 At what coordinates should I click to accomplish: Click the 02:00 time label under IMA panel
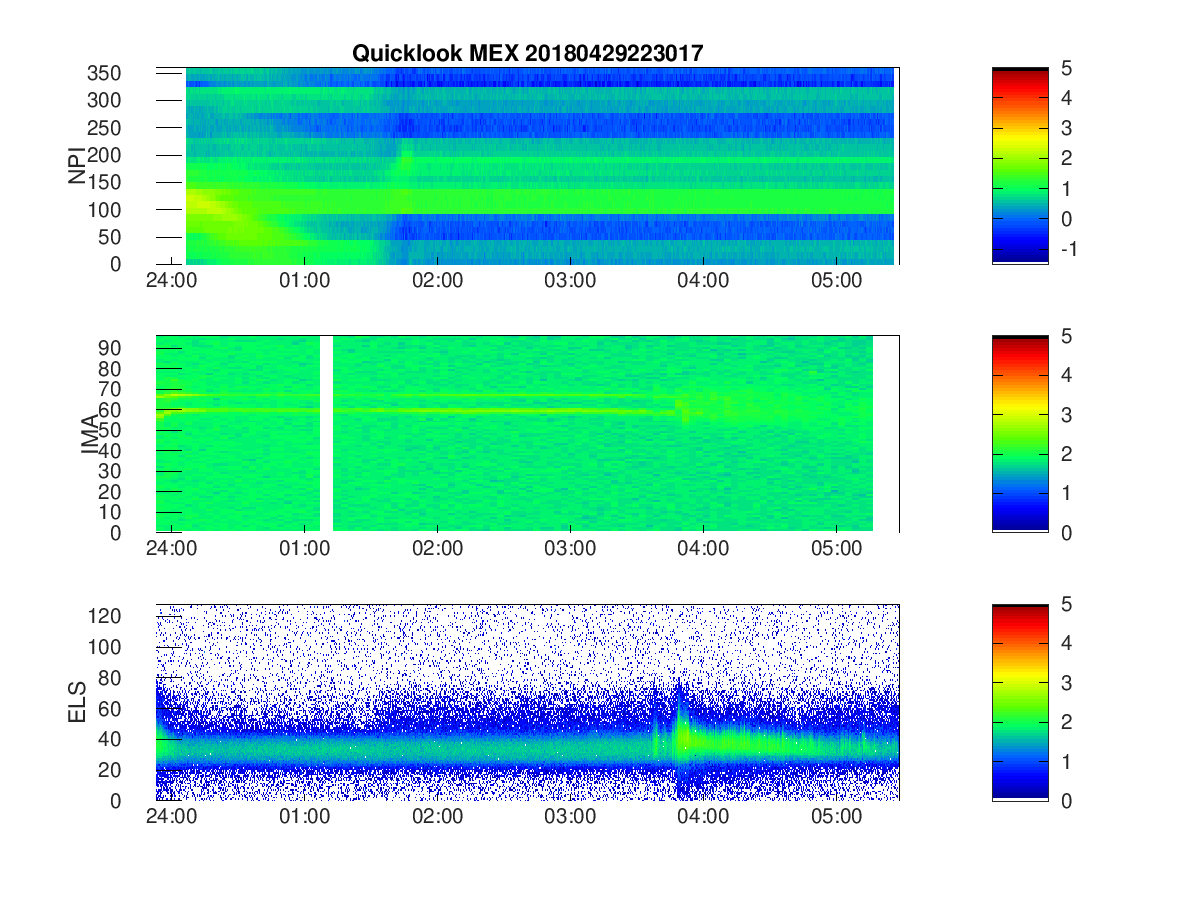(x=437, y=549)
